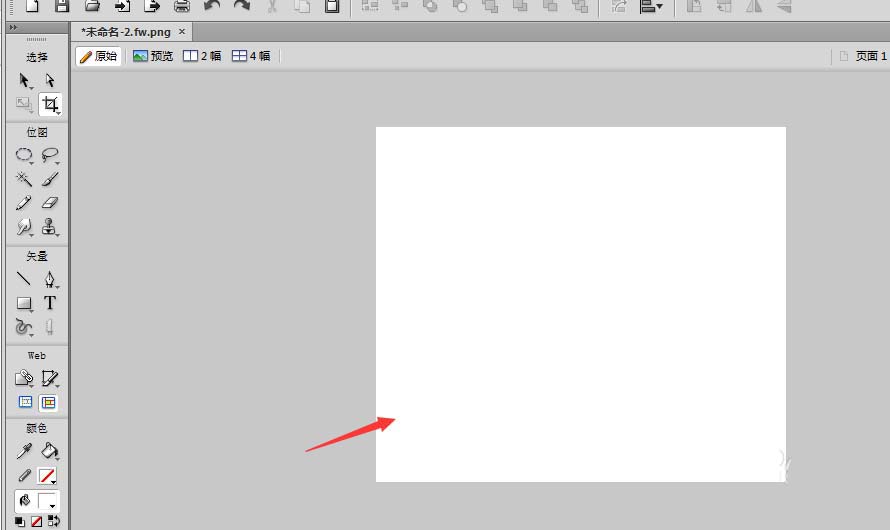The height and width of the screenshot is (530, 890).
Task: Select the Paint Bucket tool
Action: click(x=50, y=451)
